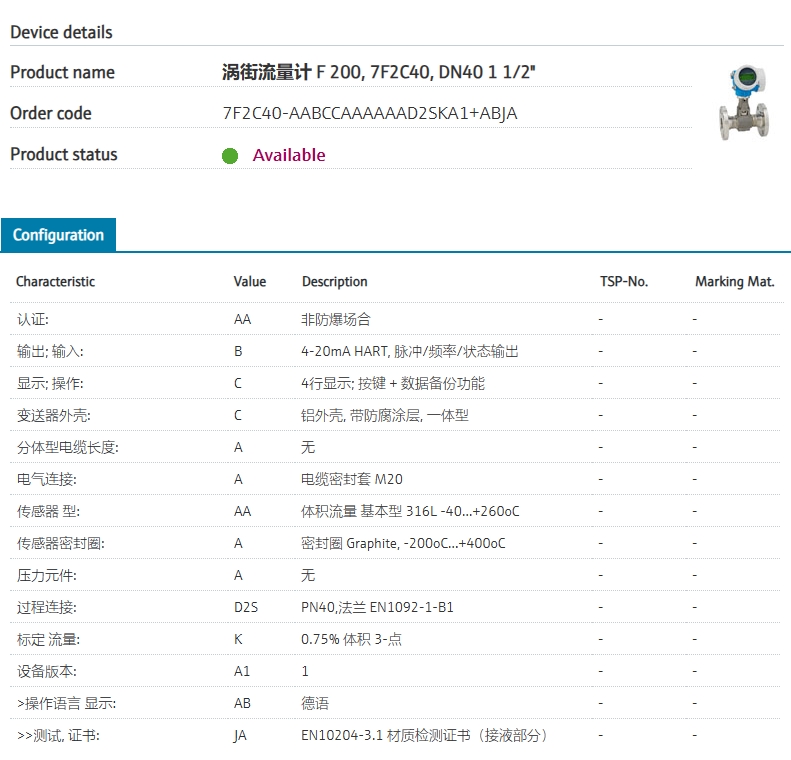Select description 电缆密封套 M20
The height and width of the screenshot is (760, 791).
(352, 479)
